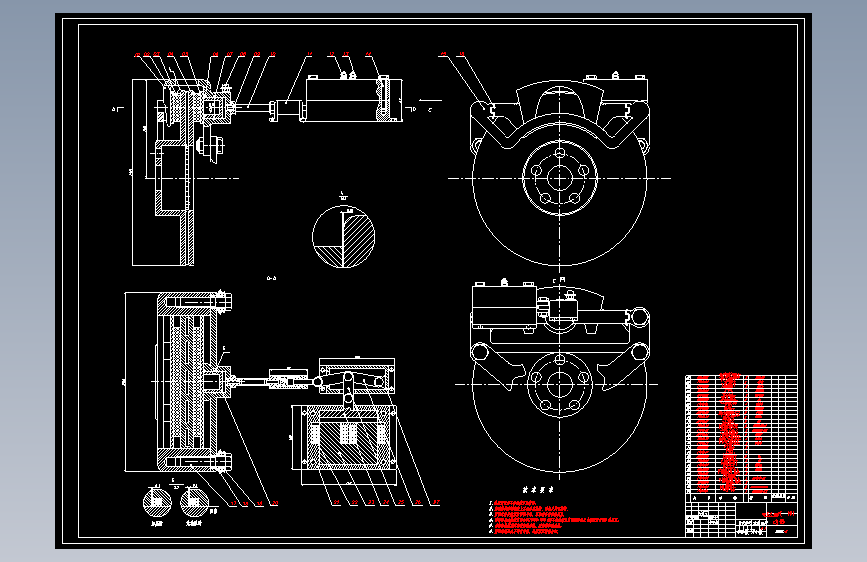Select part balloon number 04

tap(170, 54)
